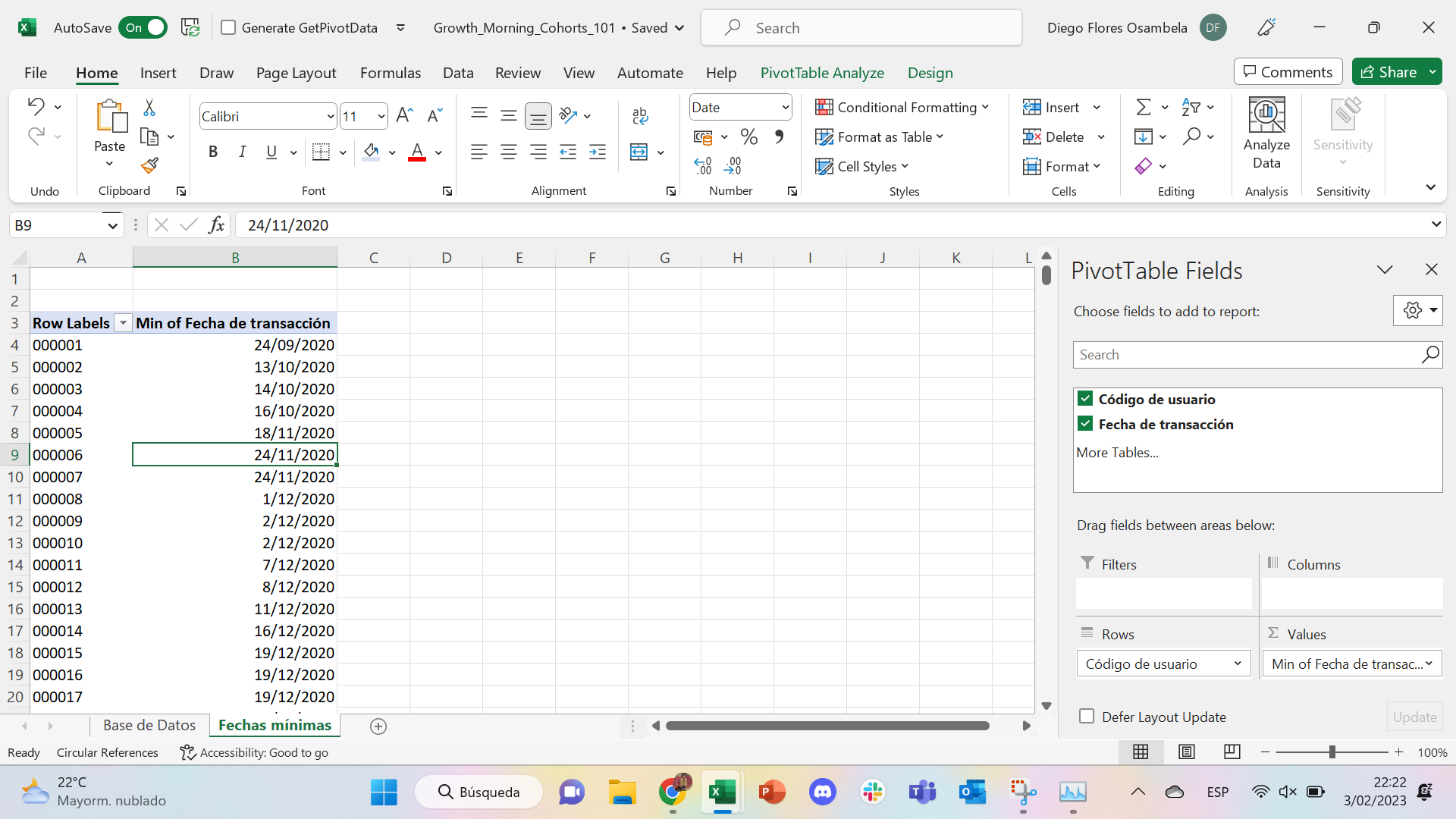Enable Defer Layout Update
Image resolution: width=1456 pixels, height=819 pixels.
(x=1087, y=716)
